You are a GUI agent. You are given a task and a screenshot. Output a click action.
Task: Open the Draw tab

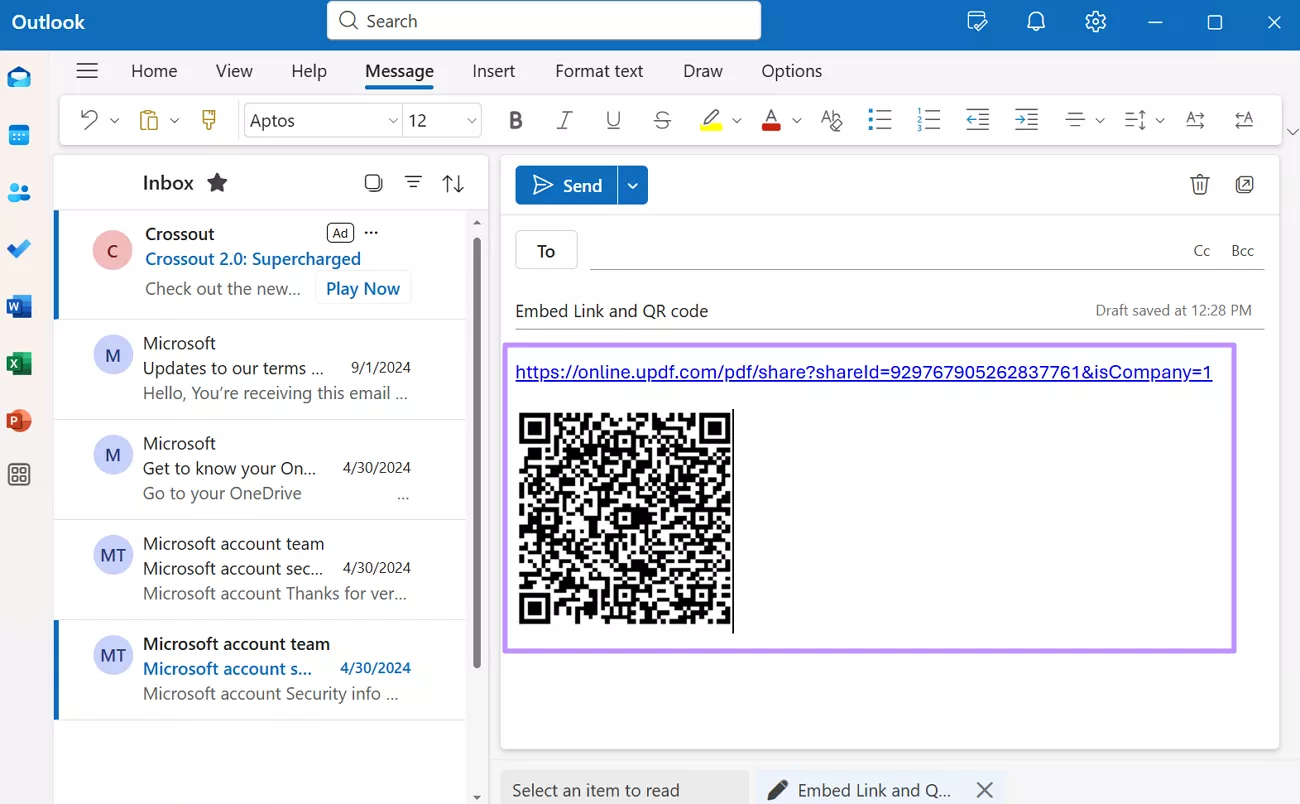point(702,71)
